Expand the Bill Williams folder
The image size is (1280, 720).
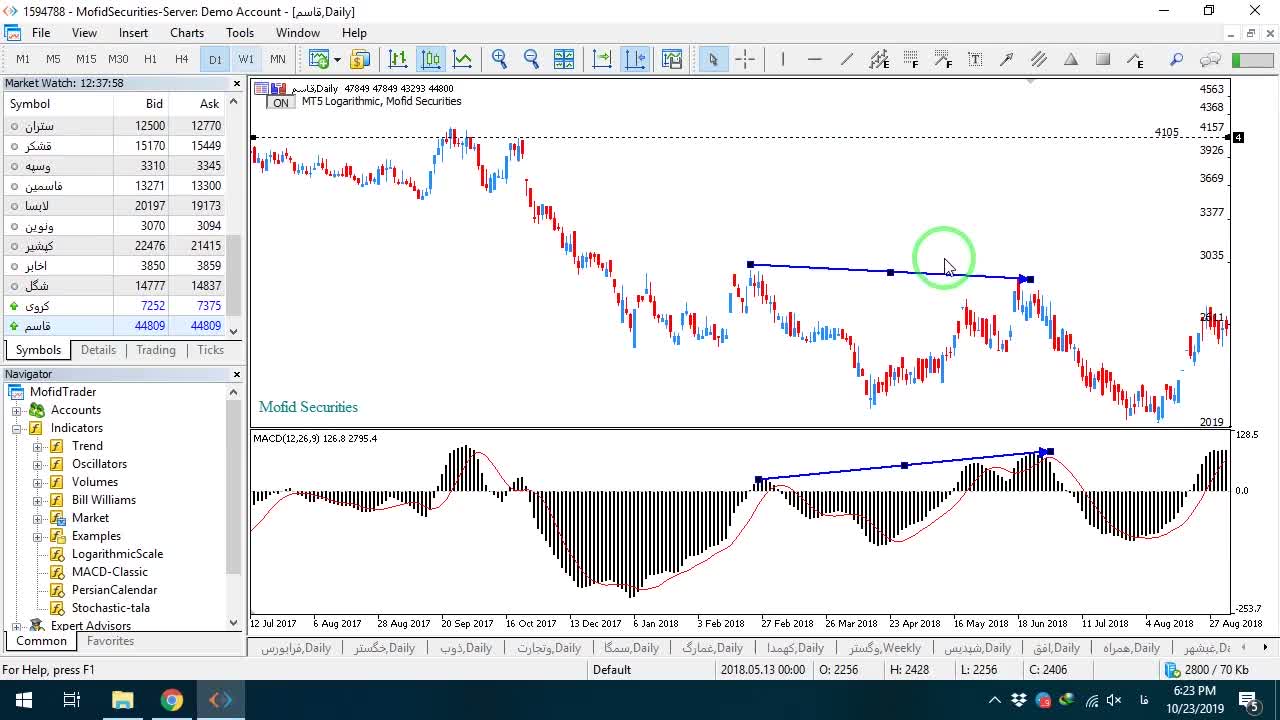tap(38, 500)
